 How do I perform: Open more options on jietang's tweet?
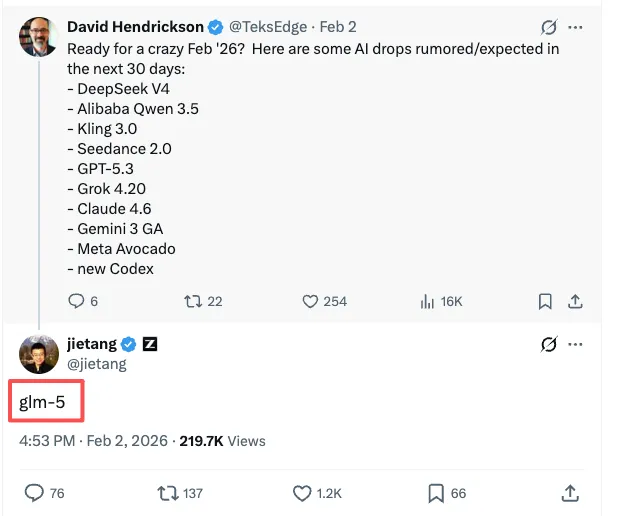[x=575, y=344]
